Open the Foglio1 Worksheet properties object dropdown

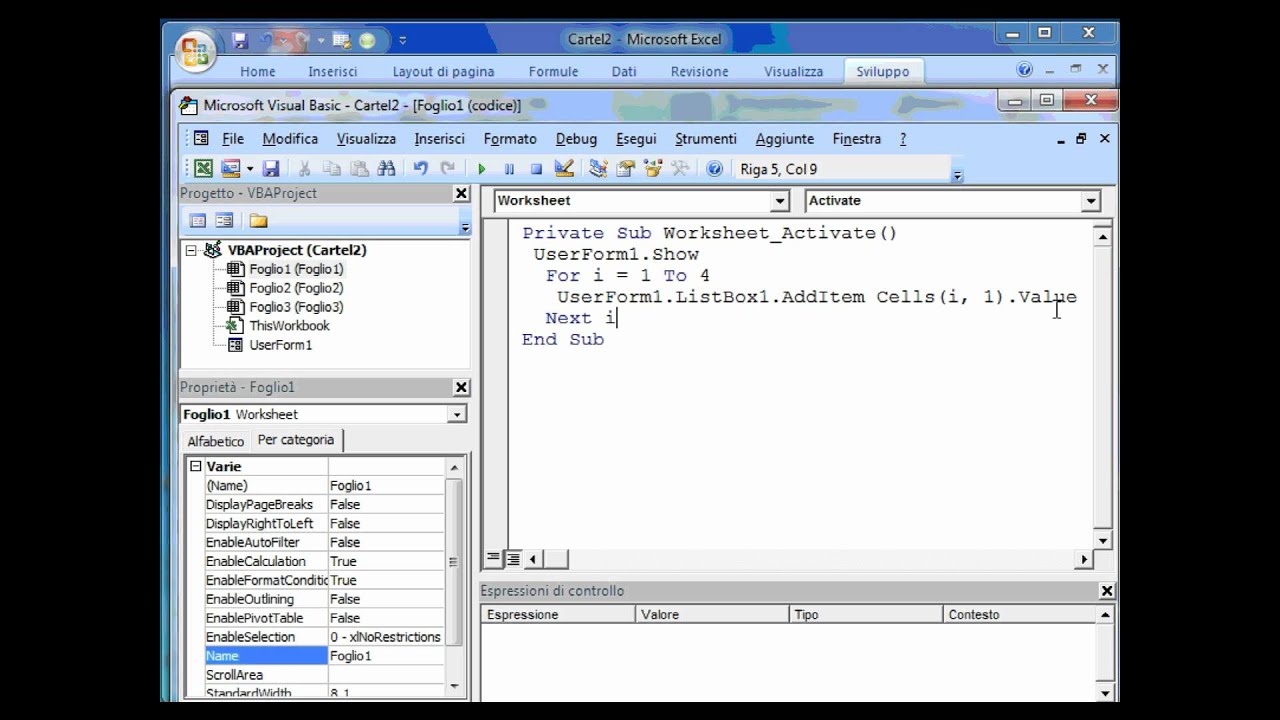click(457, 414)
